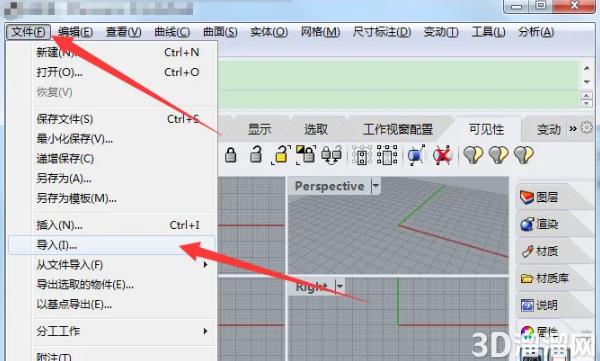Choose 保存文件(S) menu entry
This screenshot has width=600, height=361.
pyautogui.click(x=111, y=119)
